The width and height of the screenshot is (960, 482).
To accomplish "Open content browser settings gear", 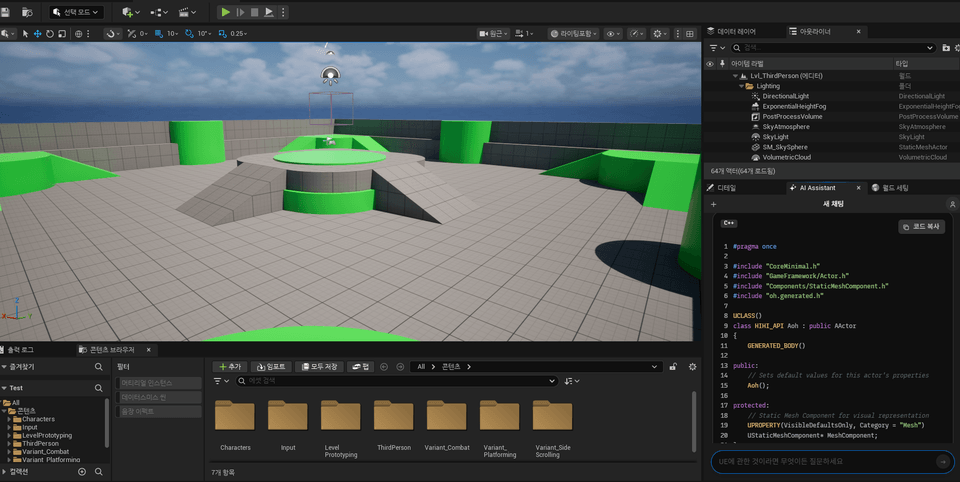I will (x=692, y=367).
